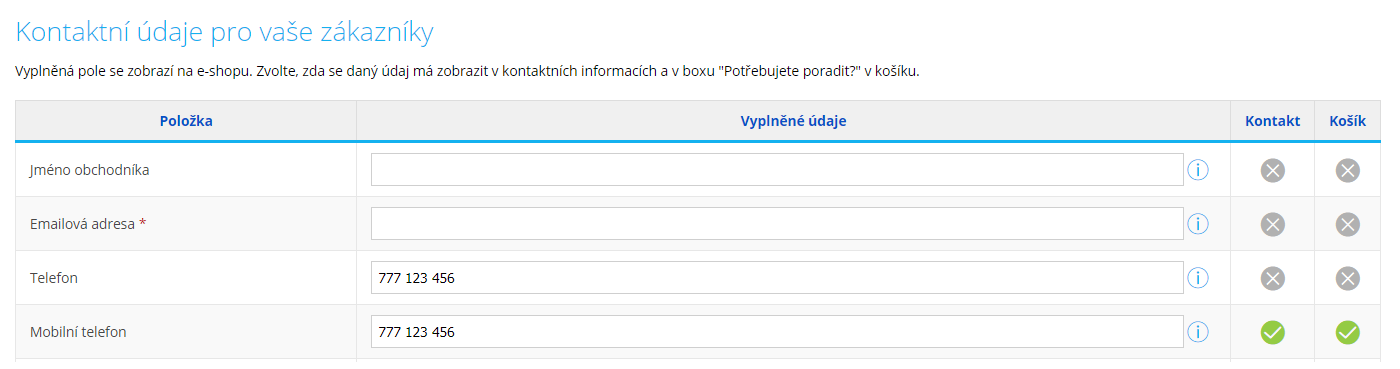The width and height of the screenshot is (1400, 369).
Task: Click the Košík column header
Action: point(1348,121)
